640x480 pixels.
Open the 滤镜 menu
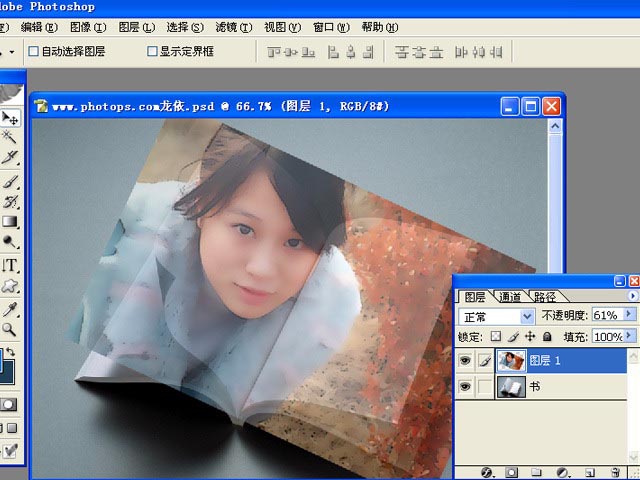(234, 27)
